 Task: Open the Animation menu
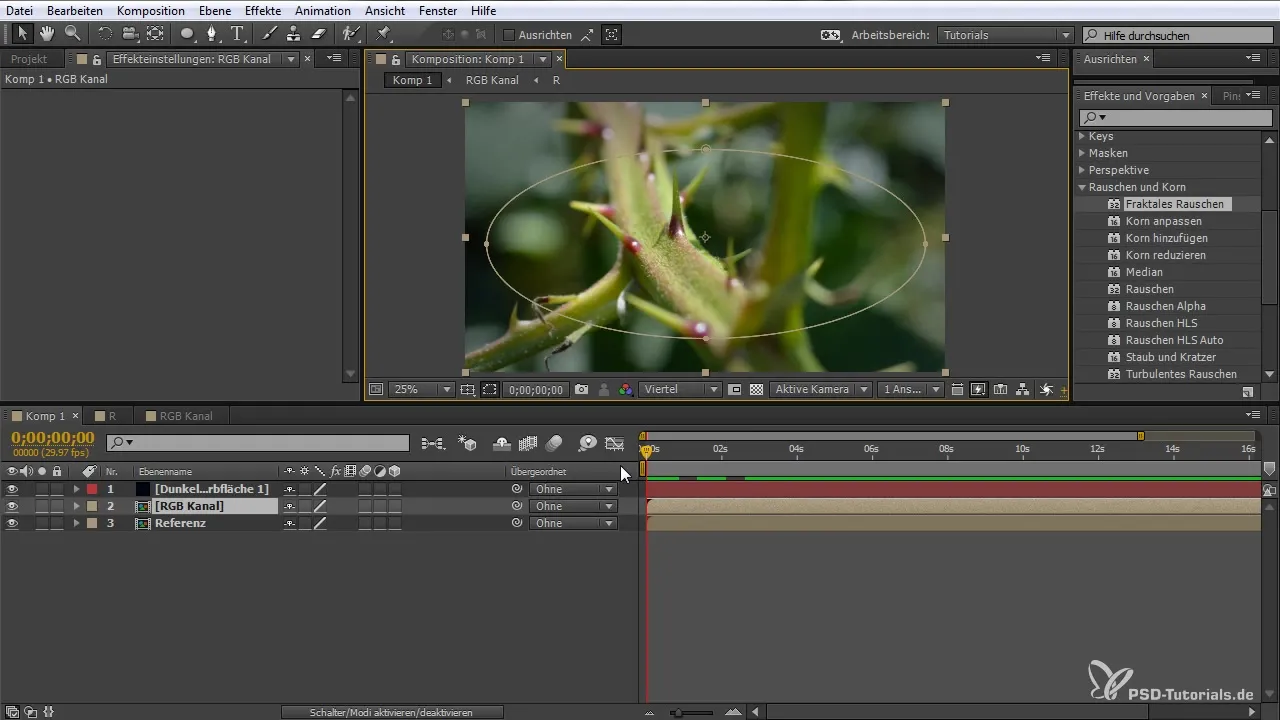[x=322, y=10]
